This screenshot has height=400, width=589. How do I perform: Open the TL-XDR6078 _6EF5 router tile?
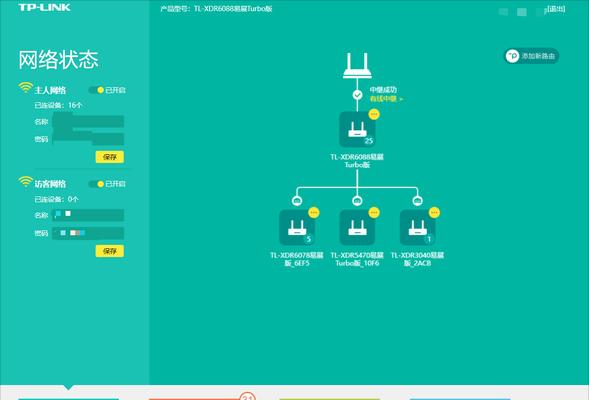[x=297, y=228]
